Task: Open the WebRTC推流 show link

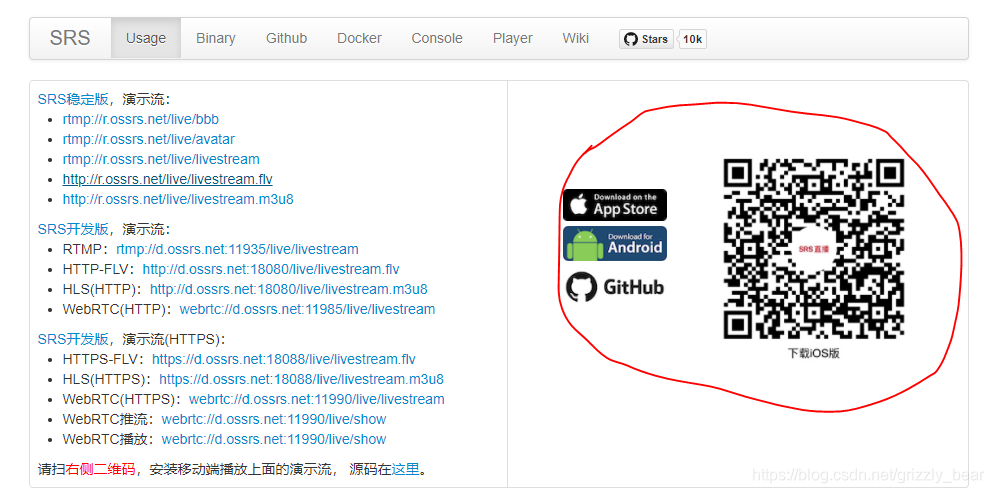Action: 274,419
